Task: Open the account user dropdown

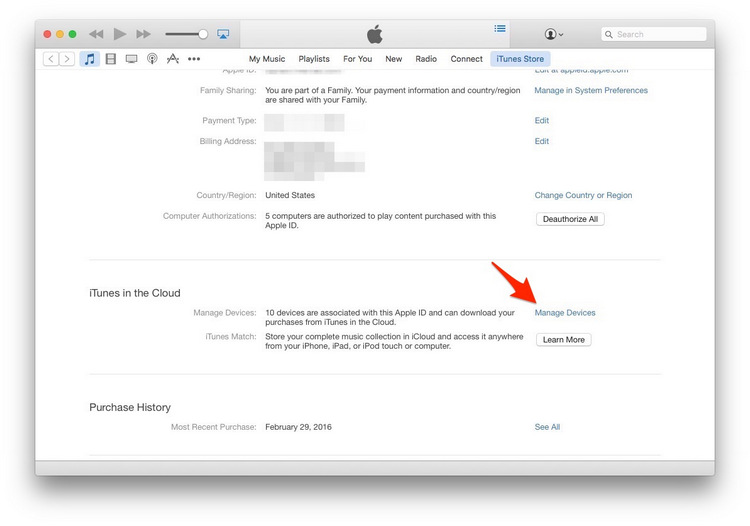Action: point(553,34)
